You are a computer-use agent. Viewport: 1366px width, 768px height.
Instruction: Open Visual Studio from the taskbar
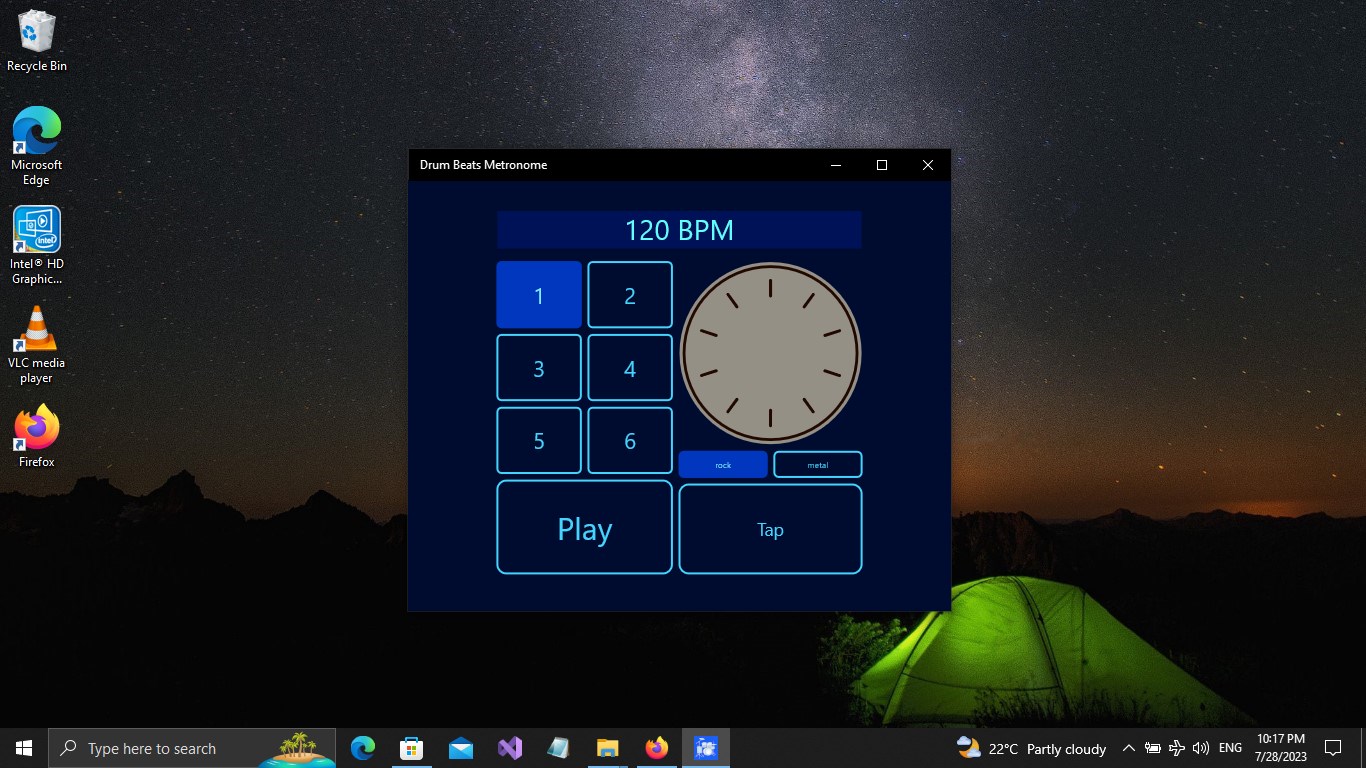[509, 747]
